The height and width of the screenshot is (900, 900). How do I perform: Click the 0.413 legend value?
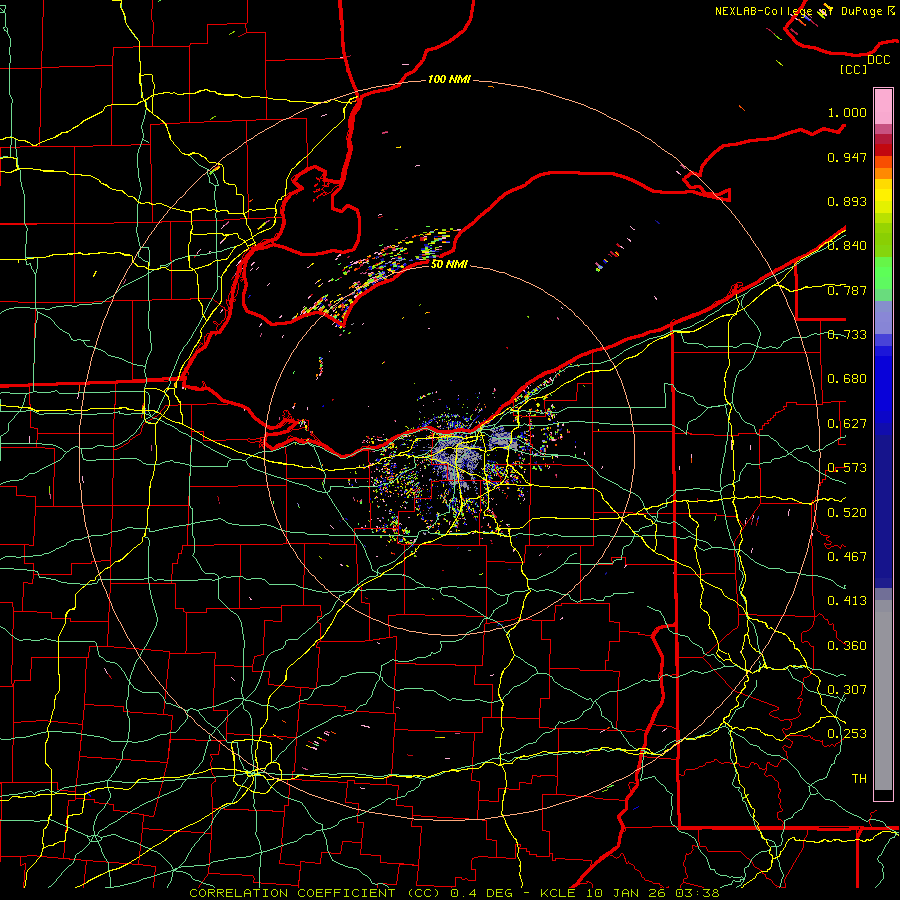coord(847,601)
